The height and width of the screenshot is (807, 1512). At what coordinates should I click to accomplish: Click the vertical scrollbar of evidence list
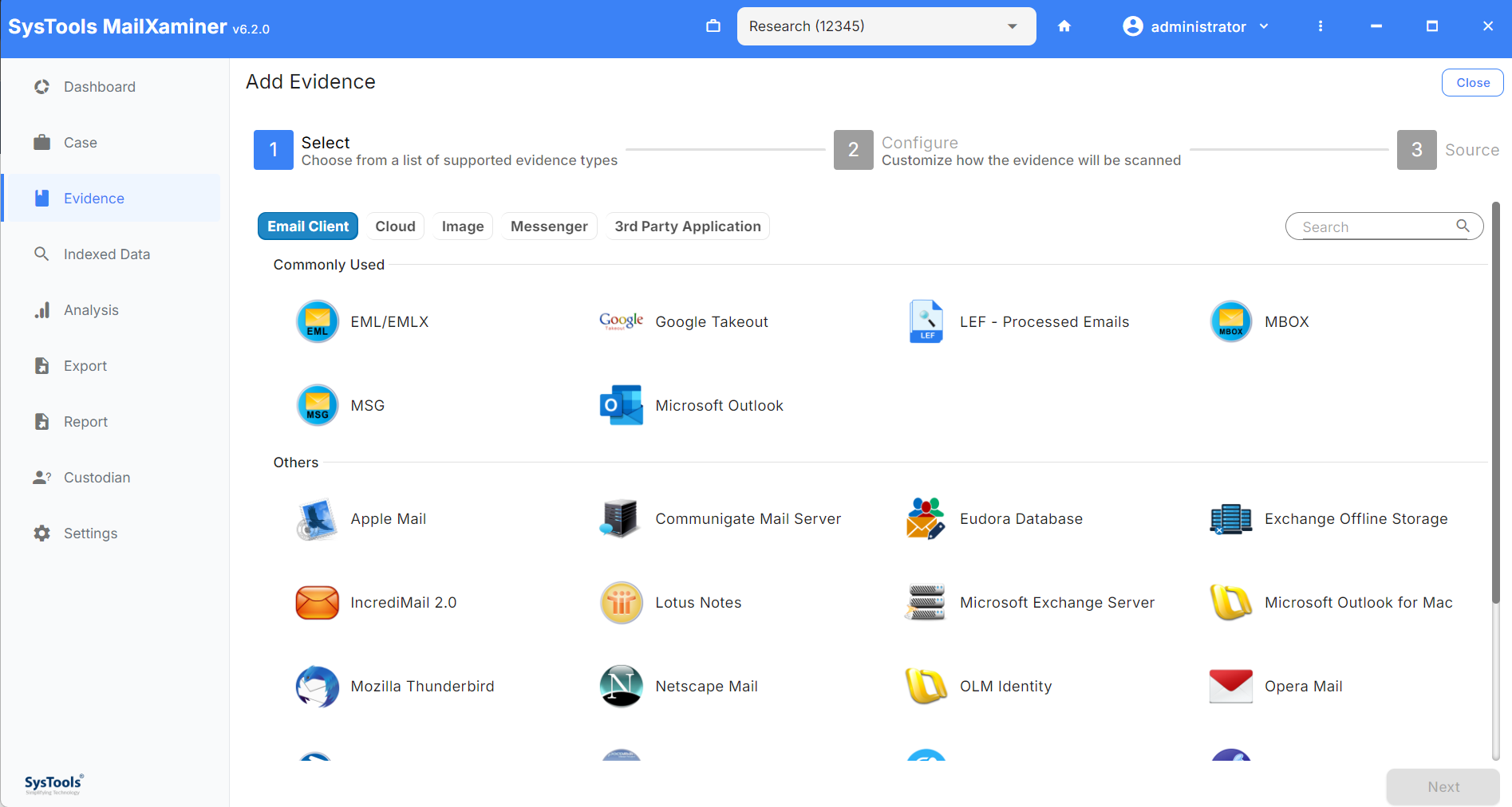(1495, 478)
